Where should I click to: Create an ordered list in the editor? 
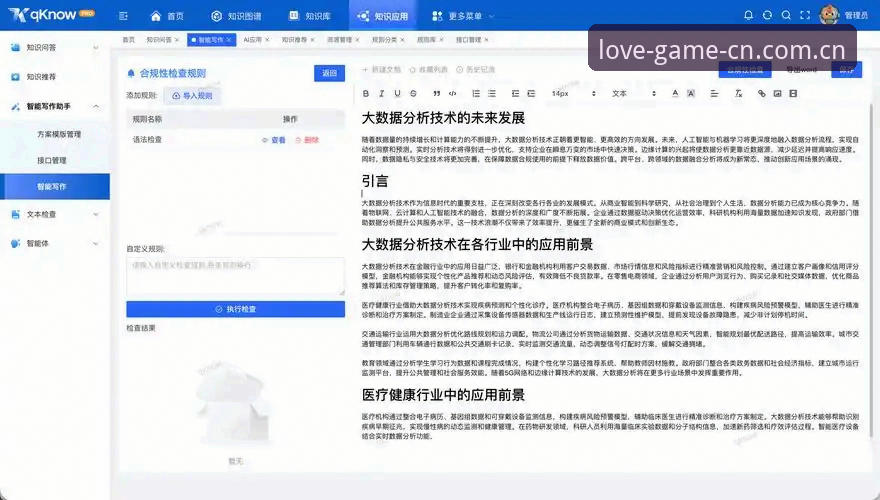[x=476, y=94]
